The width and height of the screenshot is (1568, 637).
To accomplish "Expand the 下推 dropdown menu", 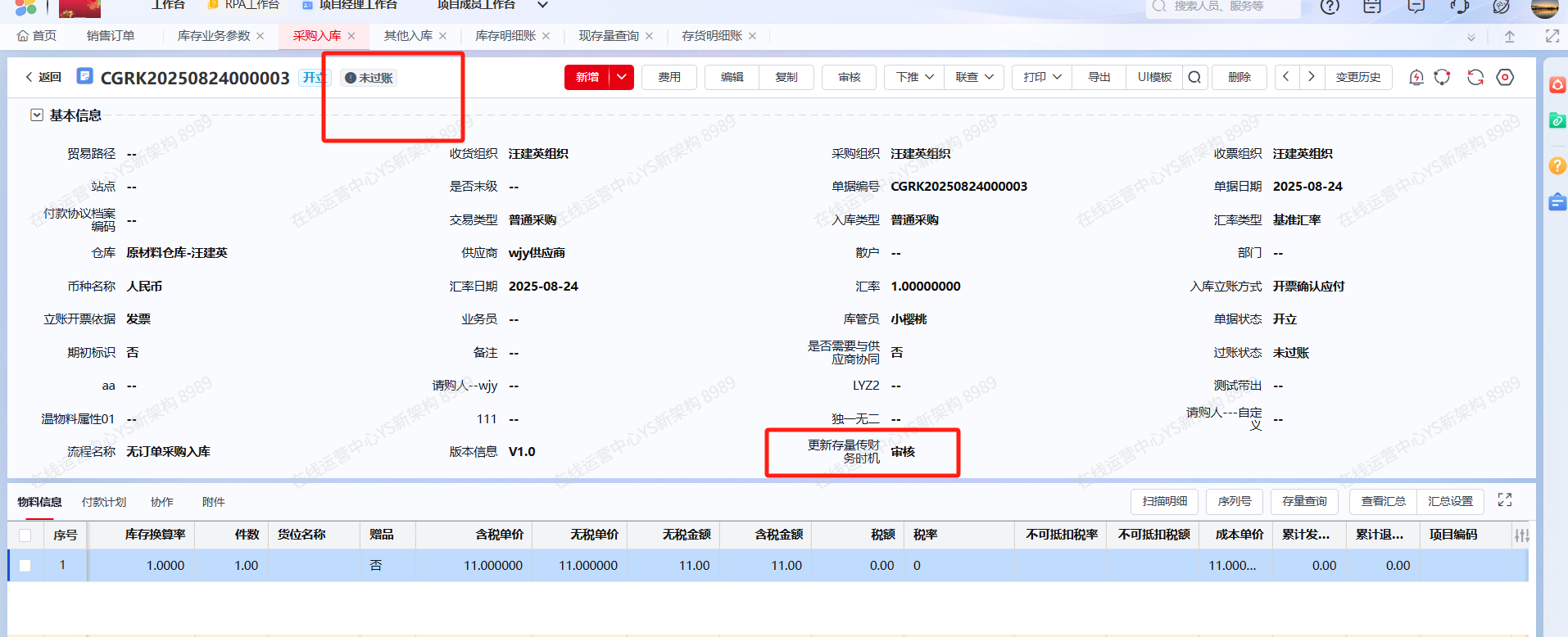I will click(x=914, y=77).
